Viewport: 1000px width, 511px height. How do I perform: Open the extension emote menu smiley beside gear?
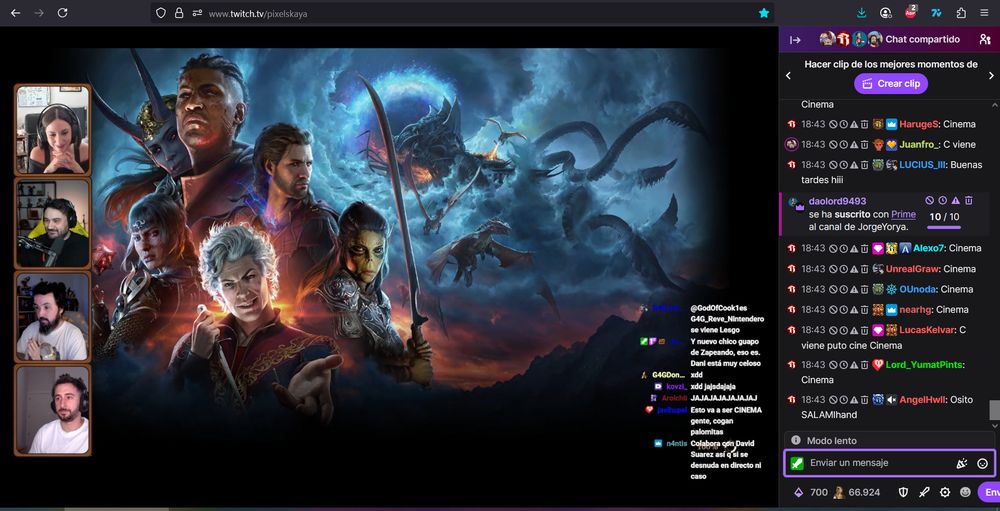(966, 492)
